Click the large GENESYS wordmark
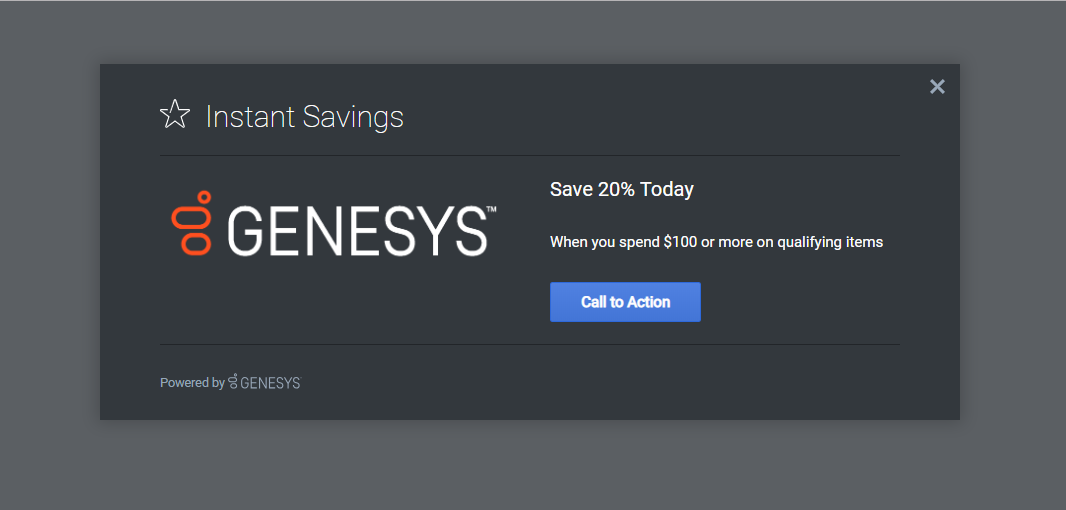 click(357, 231)
